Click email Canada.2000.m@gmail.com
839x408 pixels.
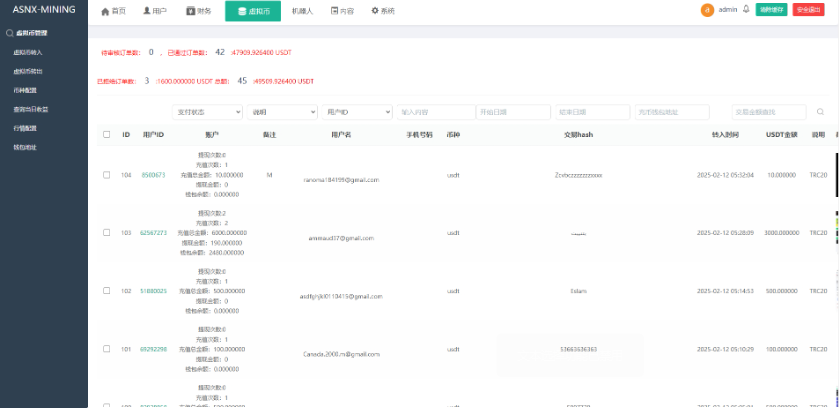coord(341,354)
